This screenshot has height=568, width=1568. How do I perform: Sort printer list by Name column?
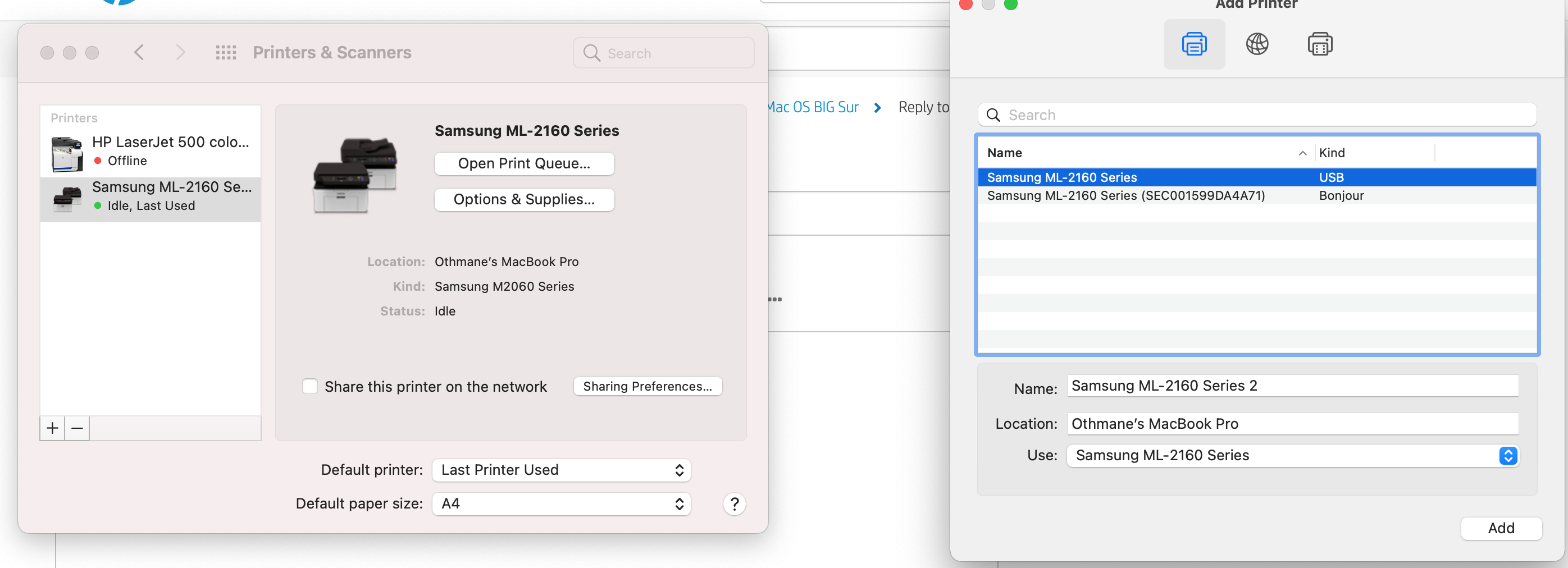(1147, 153)
